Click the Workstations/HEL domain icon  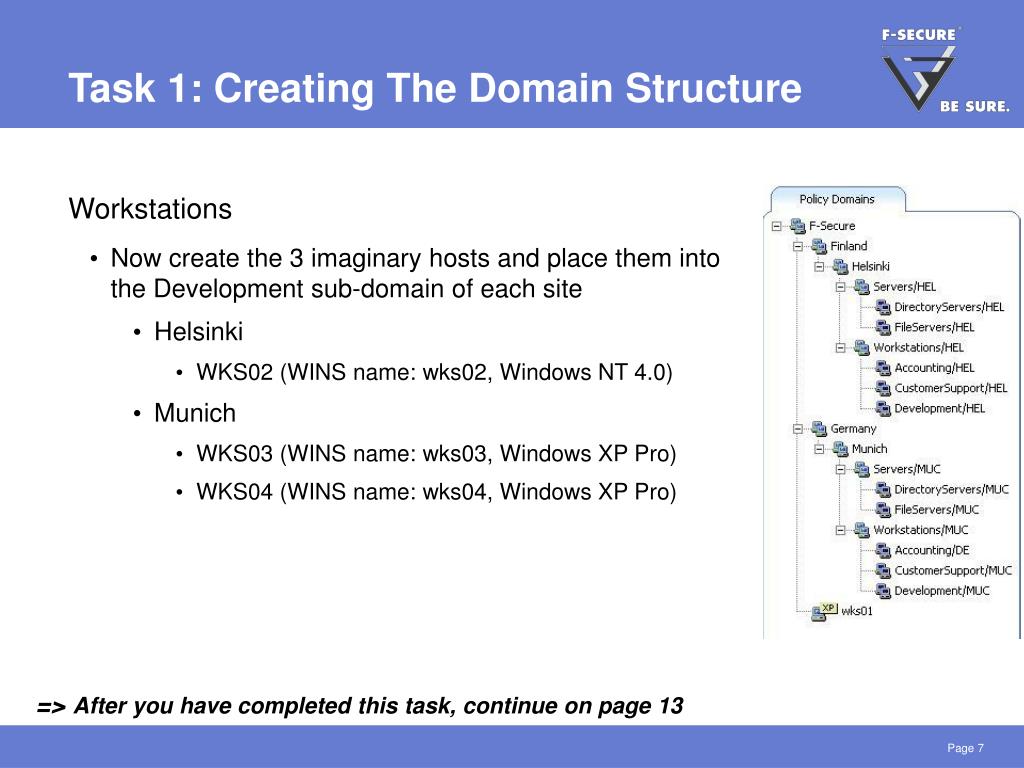pos(862,347)
